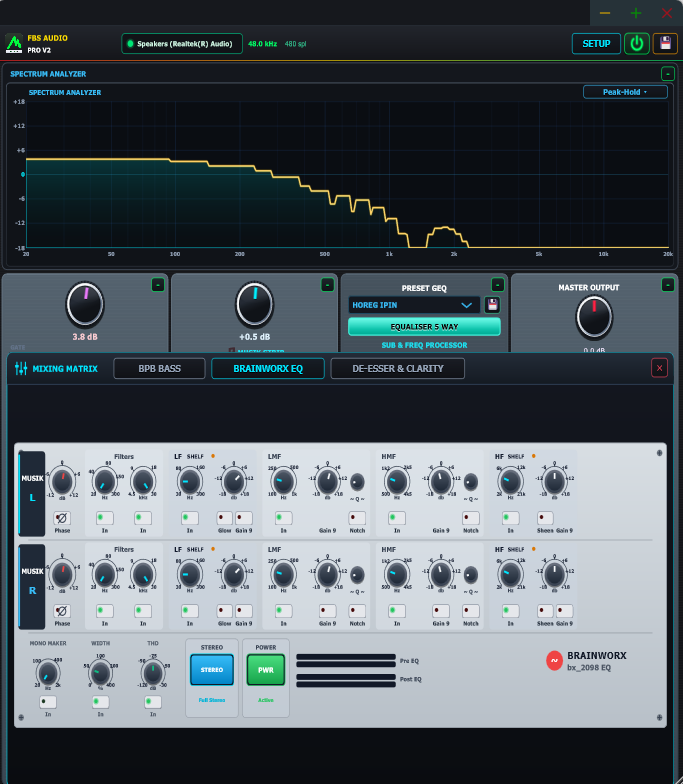Maximize the window with green plus

tap(636, 13)
